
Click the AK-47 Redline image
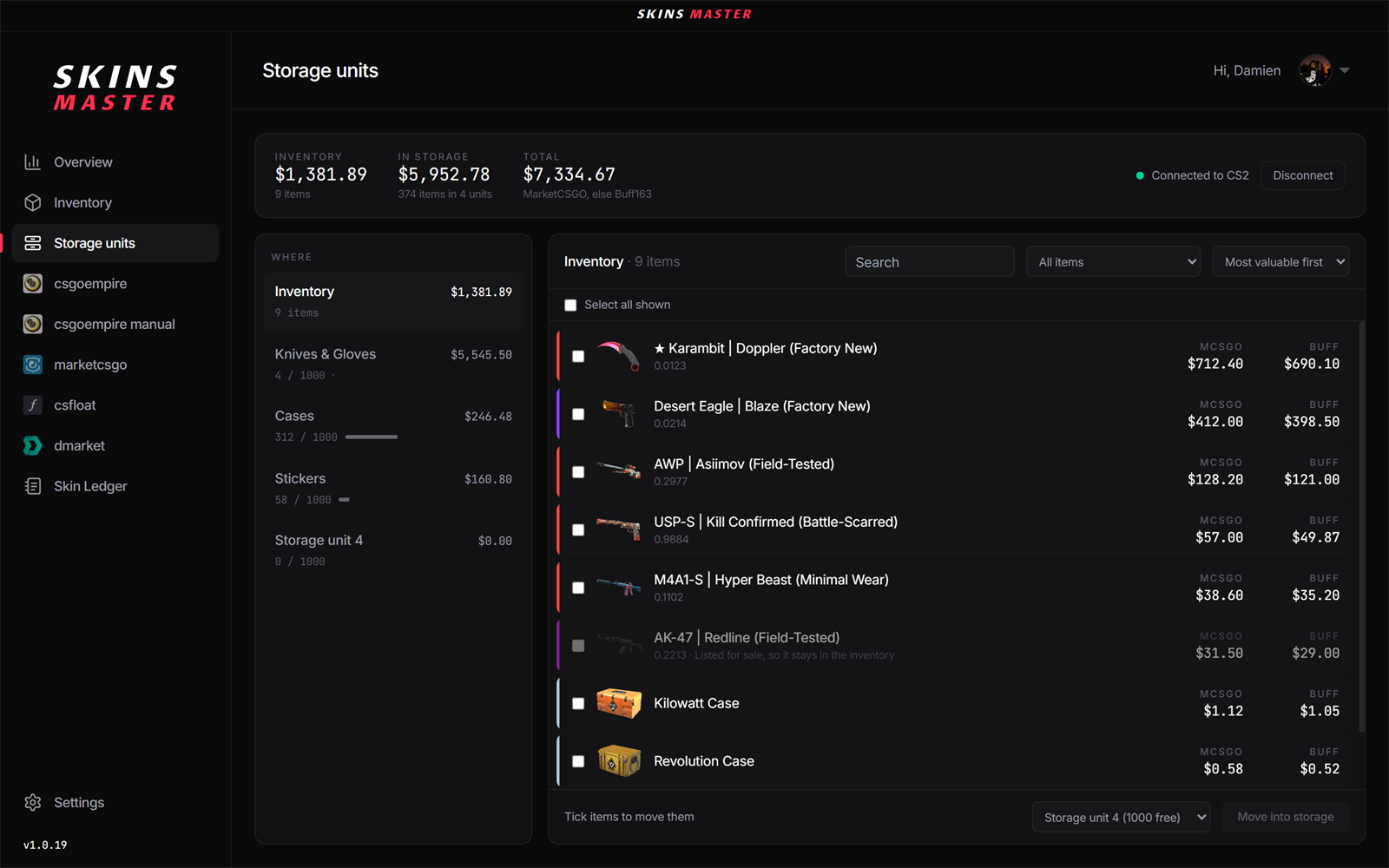619,645
